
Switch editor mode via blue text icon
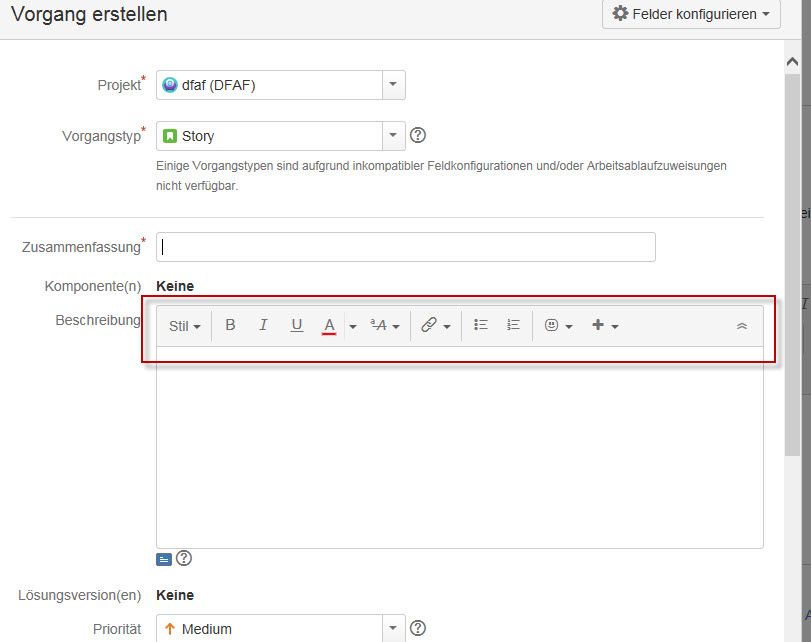pyautogui.click(x=164, y=559)
